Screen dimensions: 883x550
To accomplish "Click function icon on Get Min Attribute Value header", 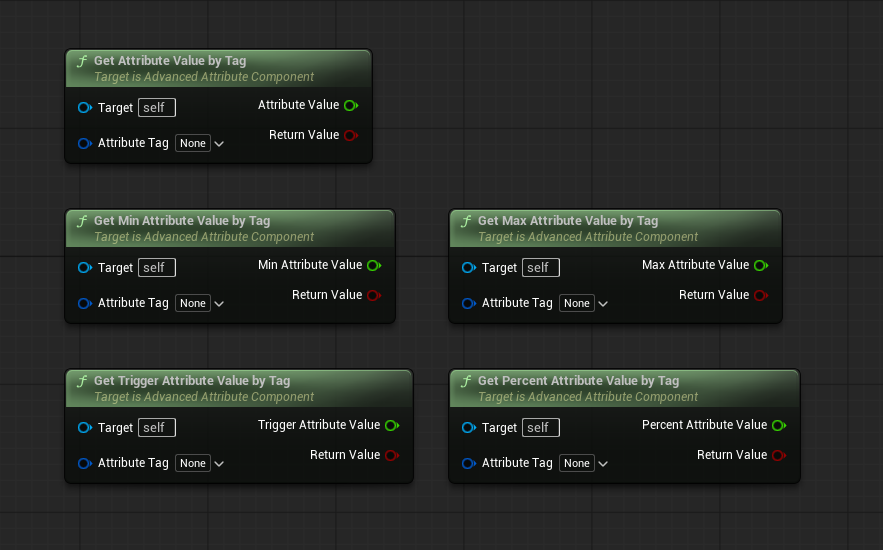I will [82, 221].
